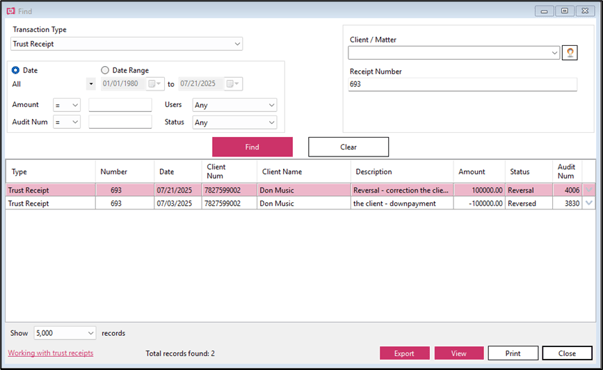
Task: Sort by the Type column header
Action: (51, 172)
